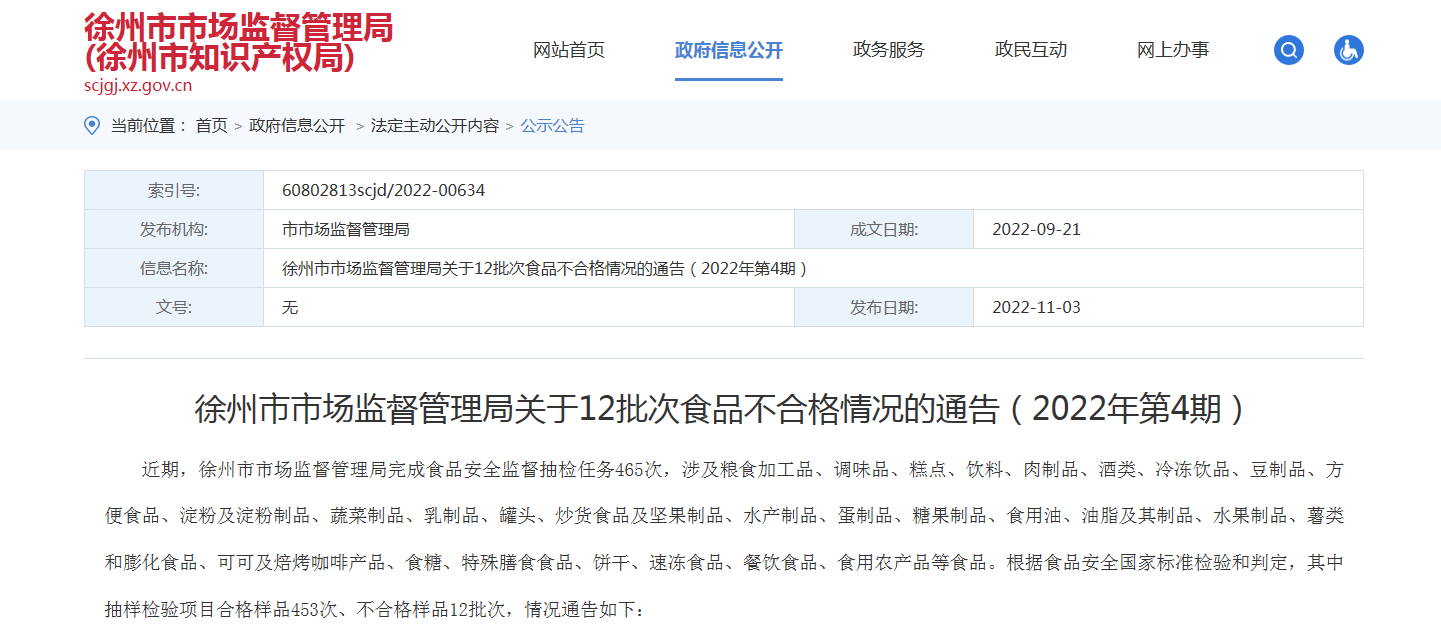
Task: Open the 网站首页 navigation tab
Action: click(x=569, y=50)
